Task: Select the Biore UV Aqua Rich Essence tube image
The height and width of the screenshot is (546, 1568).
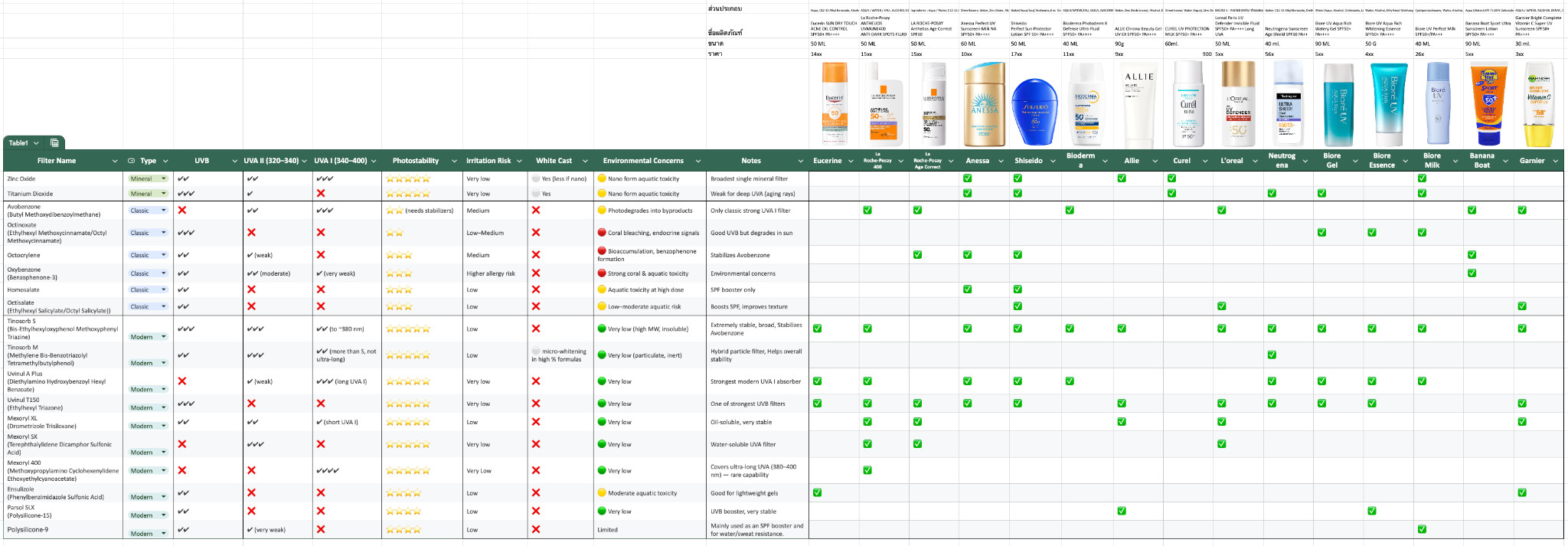Action: tap(1388, 105)
